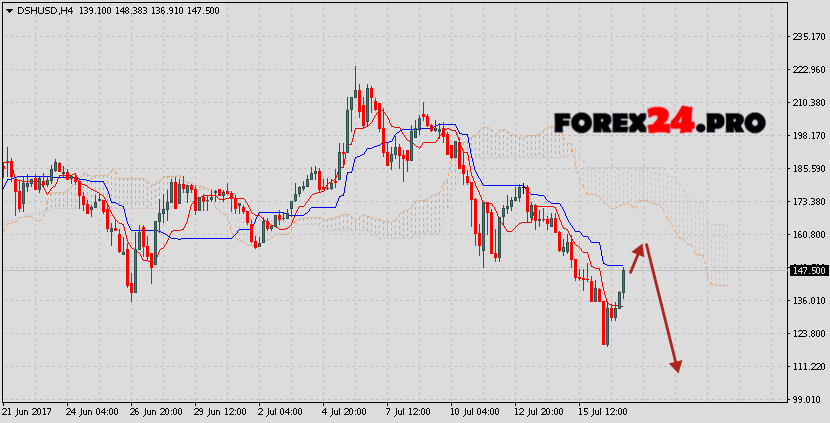
Task: Click the 21 Jun 2017 date label
Action: click(28, 412)
